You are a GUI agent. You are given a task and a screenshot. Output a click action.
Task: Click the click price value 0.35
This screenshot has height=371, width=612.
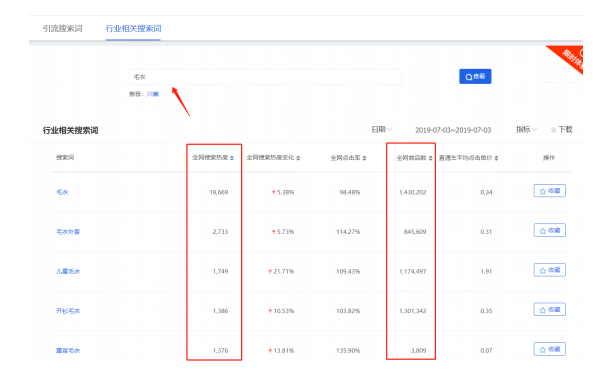[x=486, y=311]
